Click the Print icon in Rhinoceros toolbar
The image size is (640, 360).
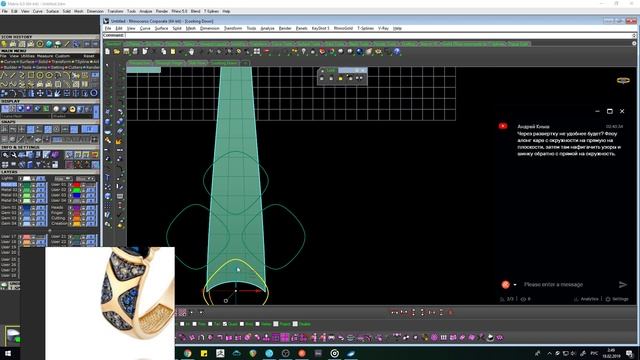(135, 51)
